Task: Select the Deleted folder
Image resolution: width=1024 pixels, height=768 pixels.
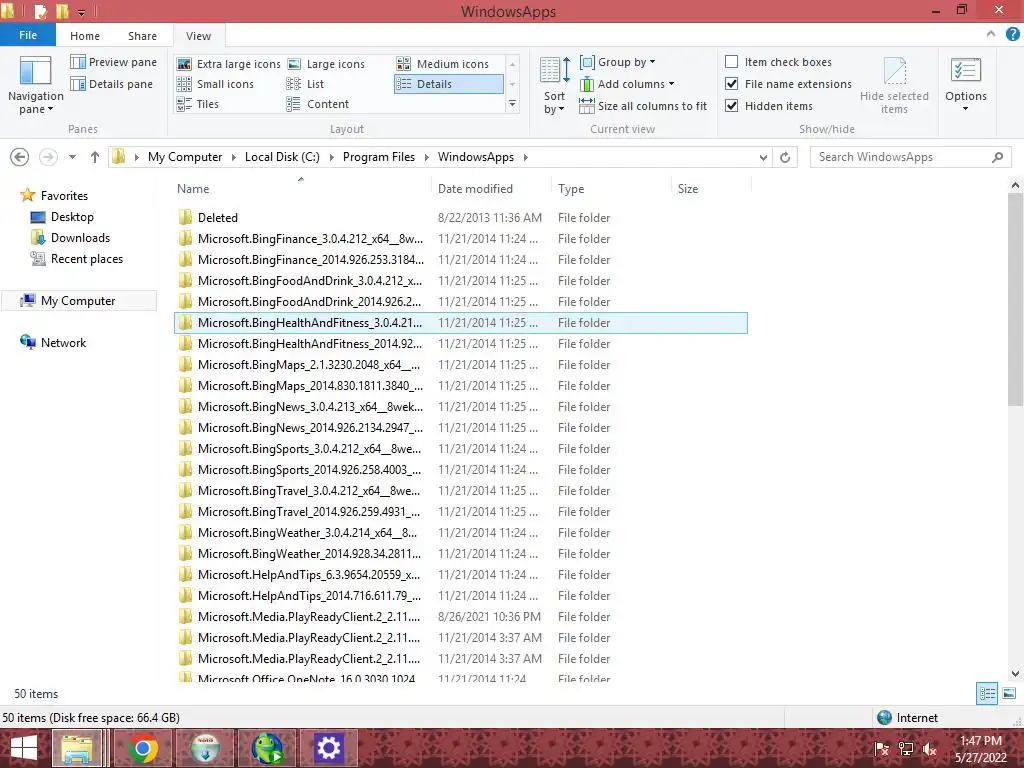Action: (x=460, y=217)
